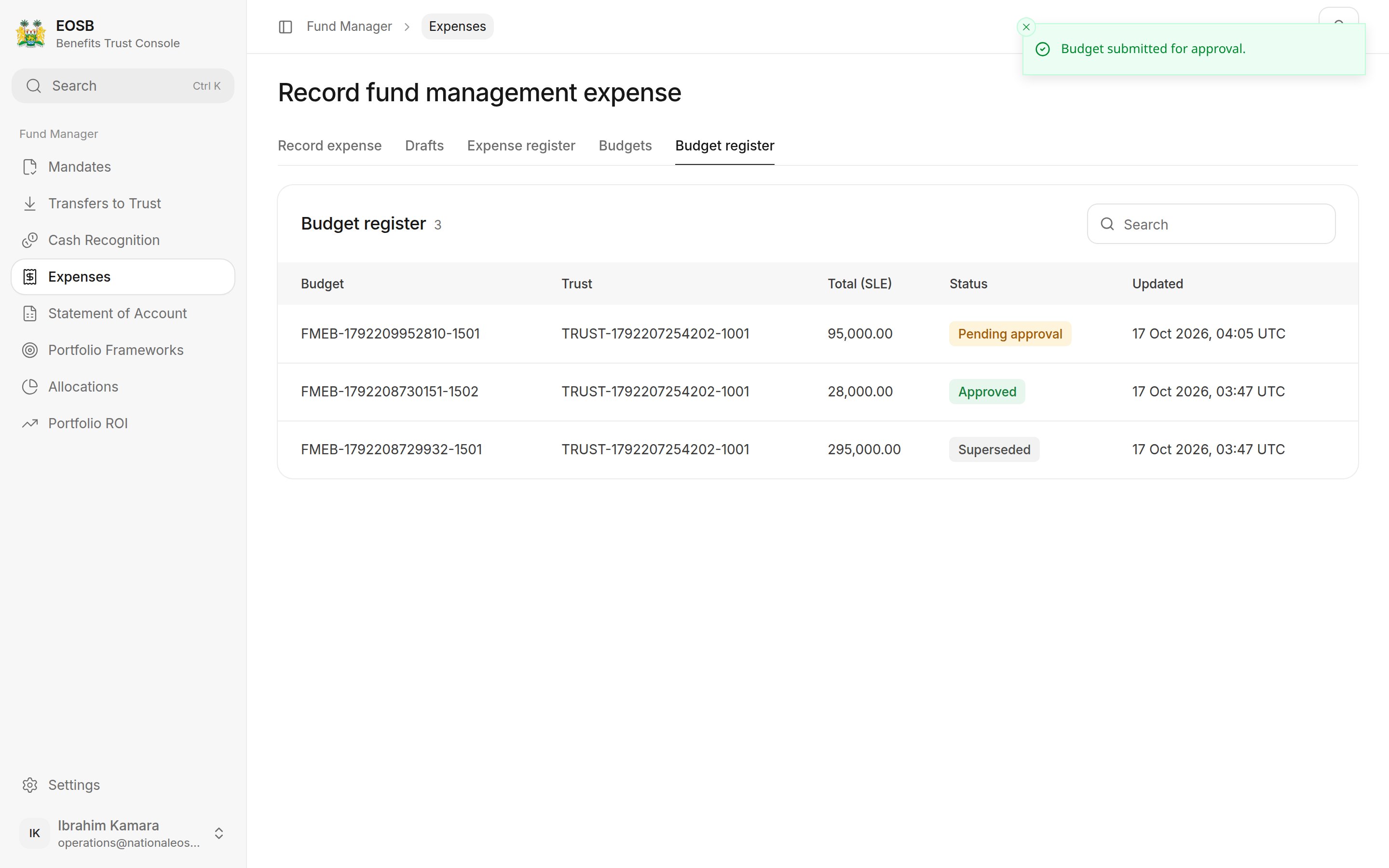Dismiss the Budget submitted notification
1389x868 pixels.
click(1026, 27)
